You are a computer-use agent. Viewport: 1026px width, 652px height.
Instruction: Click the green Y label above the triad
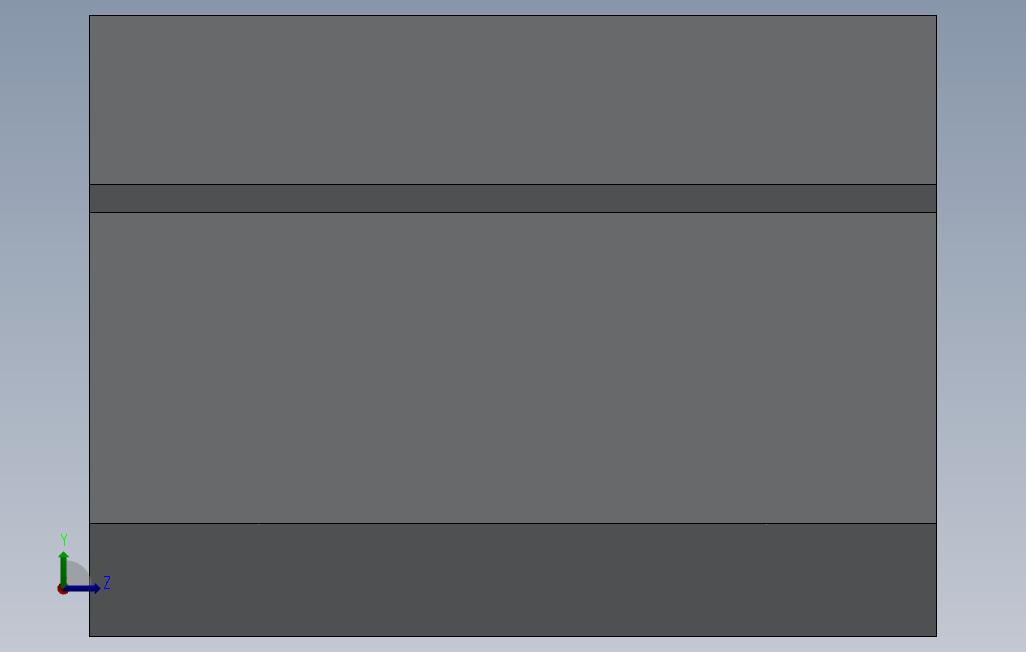[64, 539]
